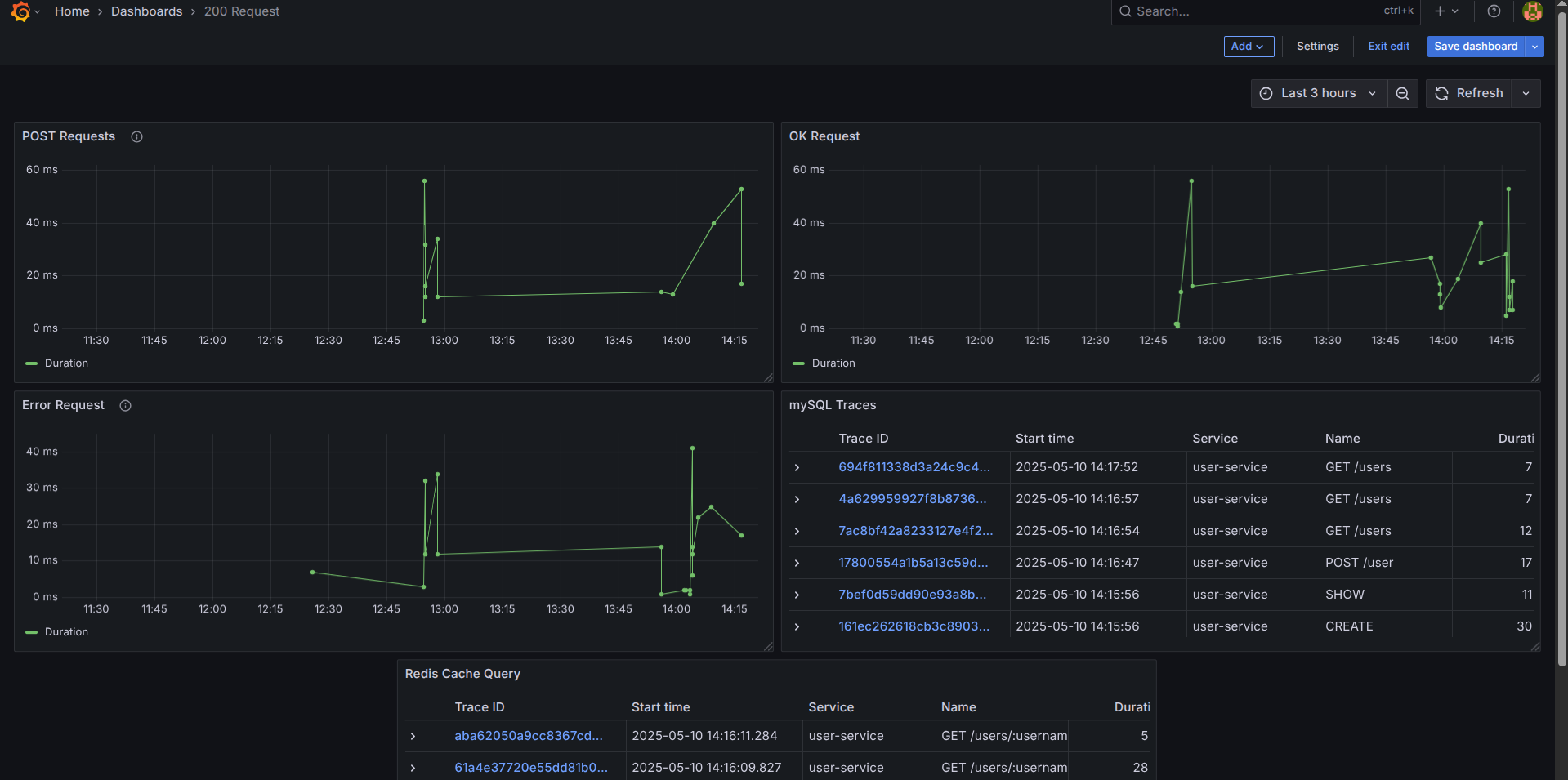Click the resize handle of OK Request panel
1568x780 pixels.
(x=1535, y=377)
